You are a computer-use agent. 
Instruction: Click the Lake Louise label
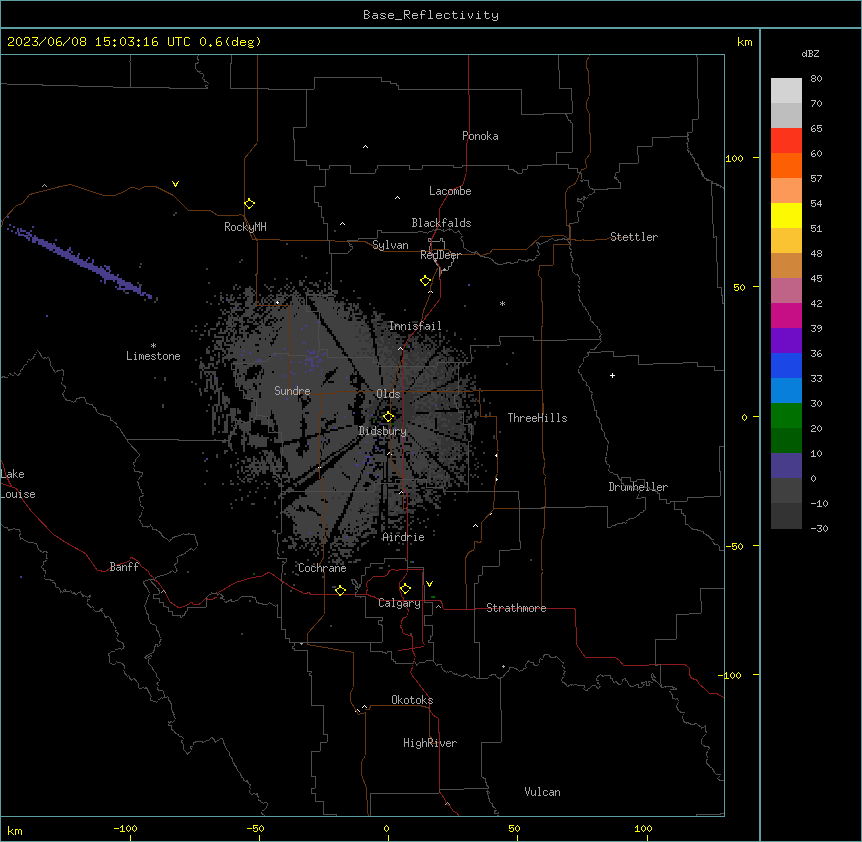18,484
